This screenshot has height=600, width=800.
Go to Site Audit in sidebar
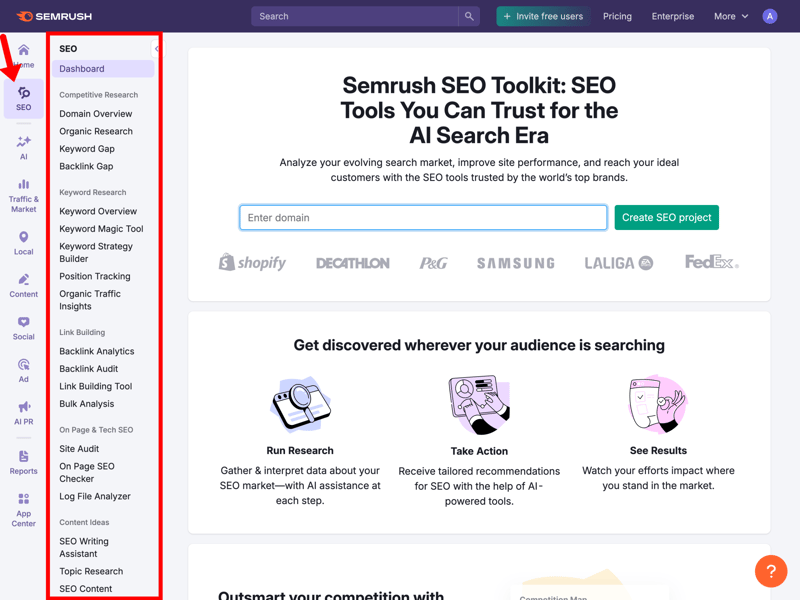click(x=79, y=449)
